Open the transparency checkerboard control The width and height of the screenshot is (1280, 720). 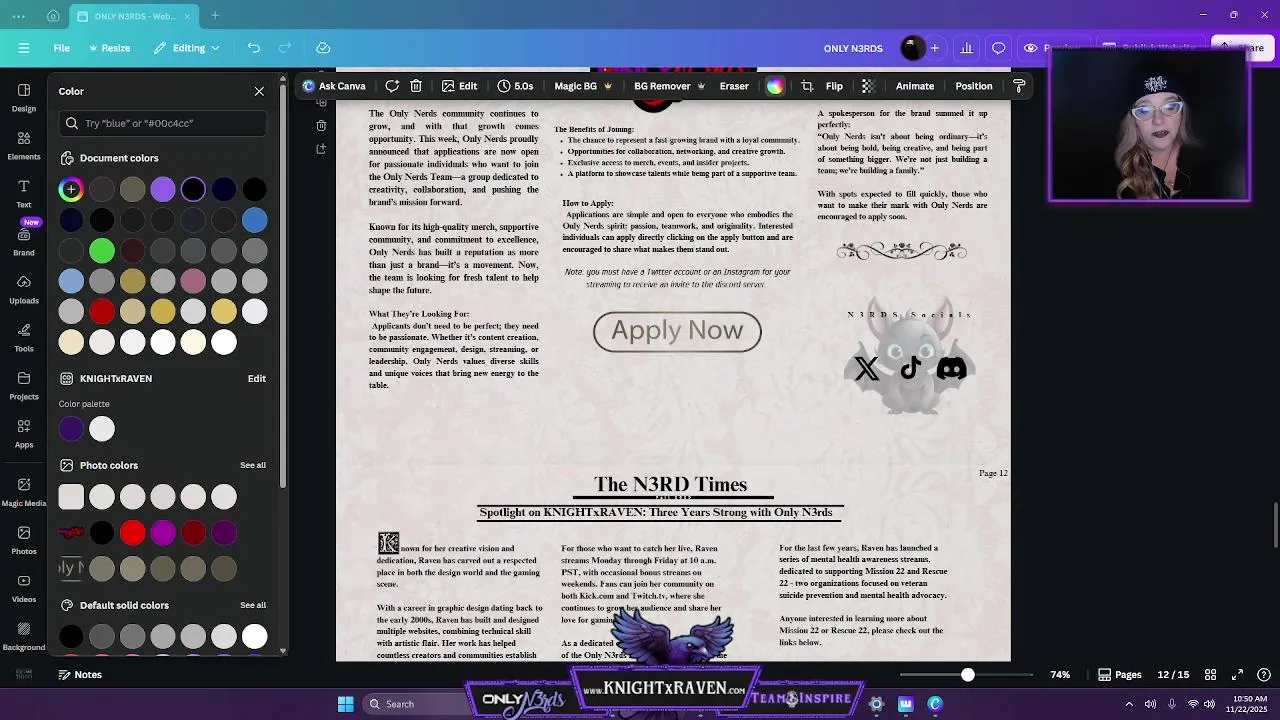point(868,86)
